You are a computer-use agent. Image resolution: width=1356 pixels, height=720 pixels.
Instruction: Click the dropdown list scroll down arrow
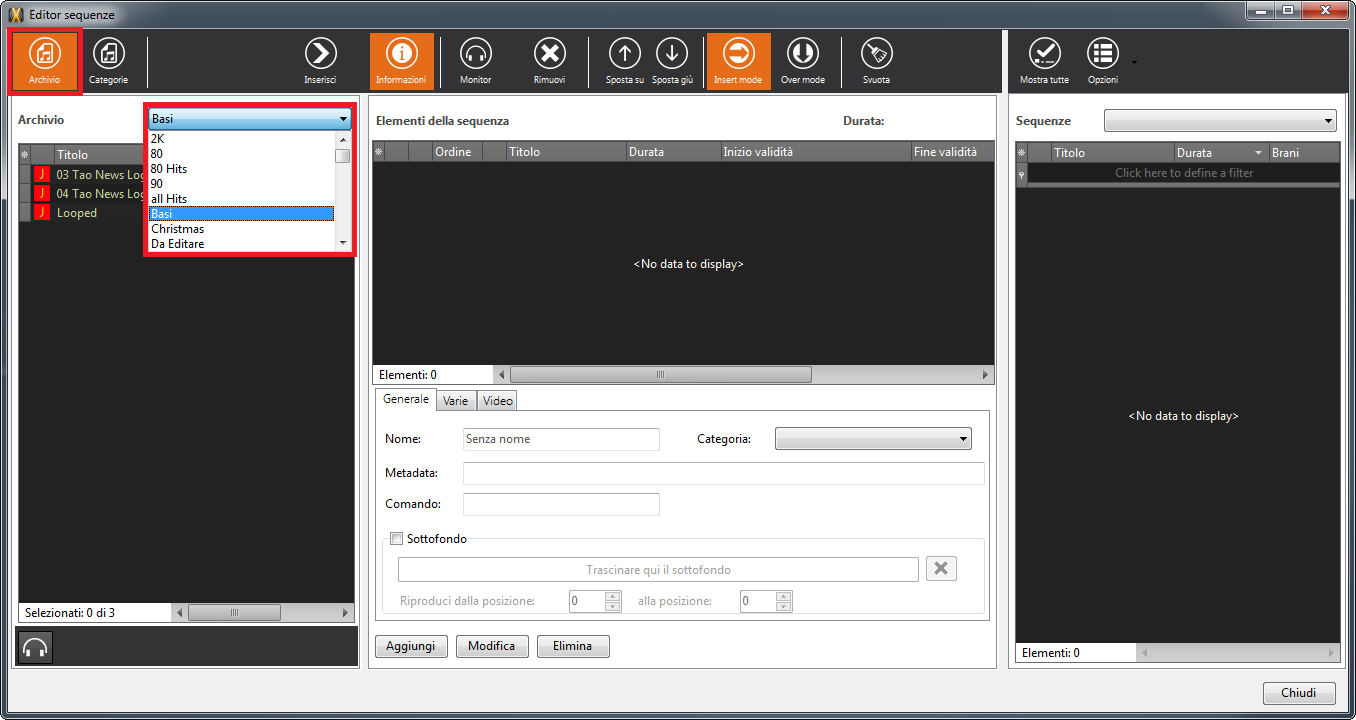coord(343,243)
